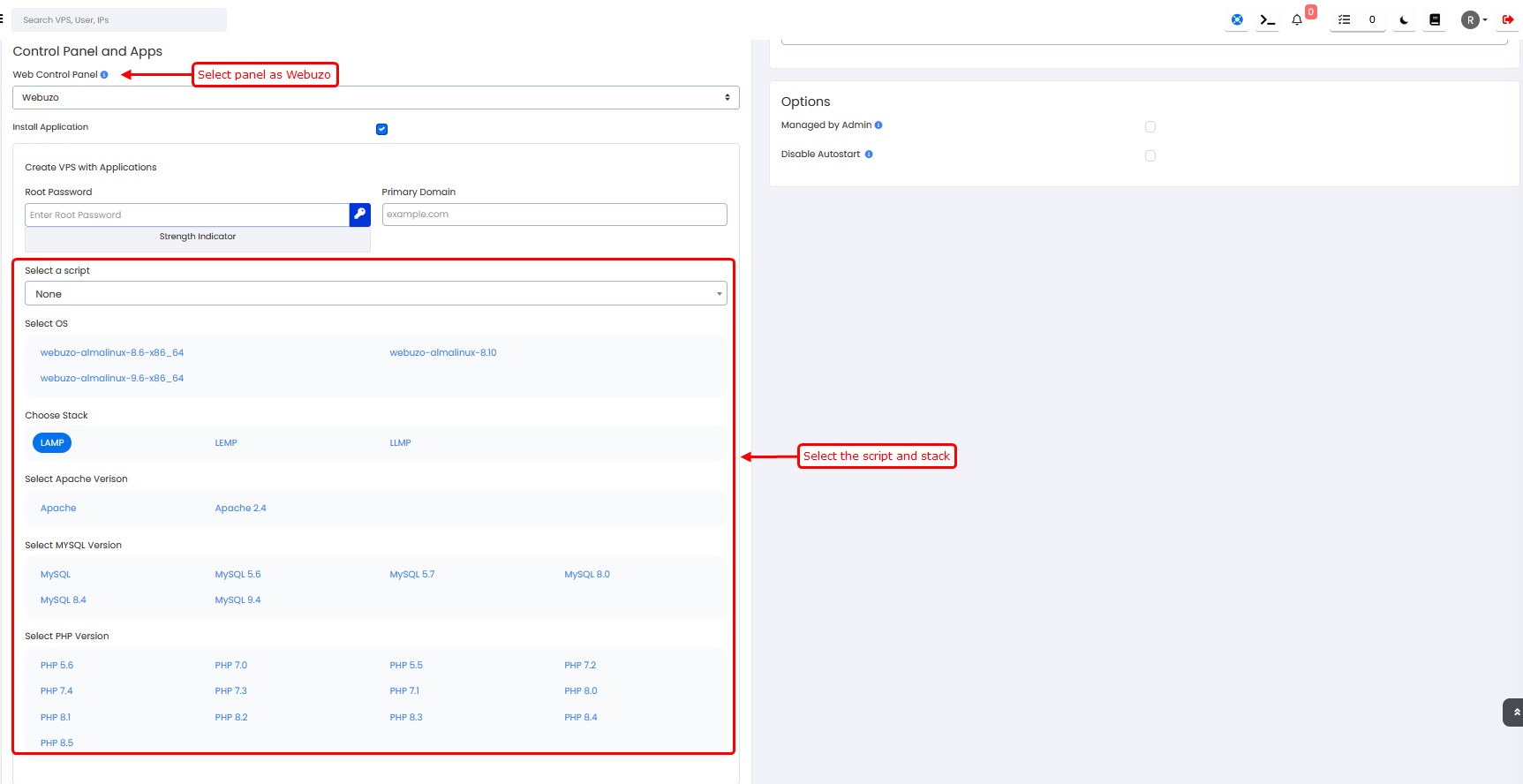Image resolution: width=1523 pixels, height=784 pixels.
Task: Click the blue support lifebuoy icon
Action: (1237, 19)
